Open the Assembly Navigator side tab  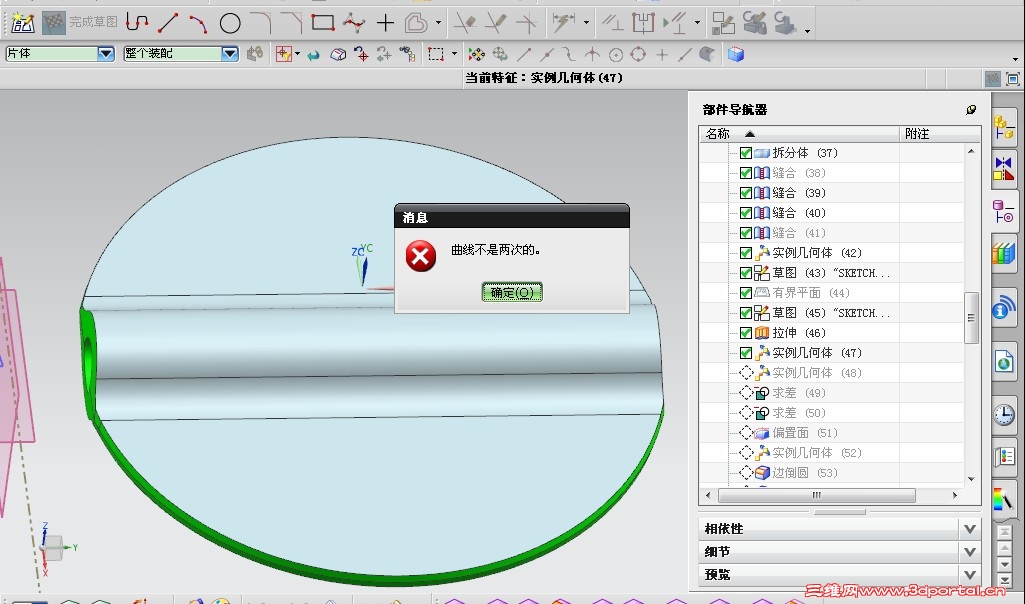[1004, 127]
